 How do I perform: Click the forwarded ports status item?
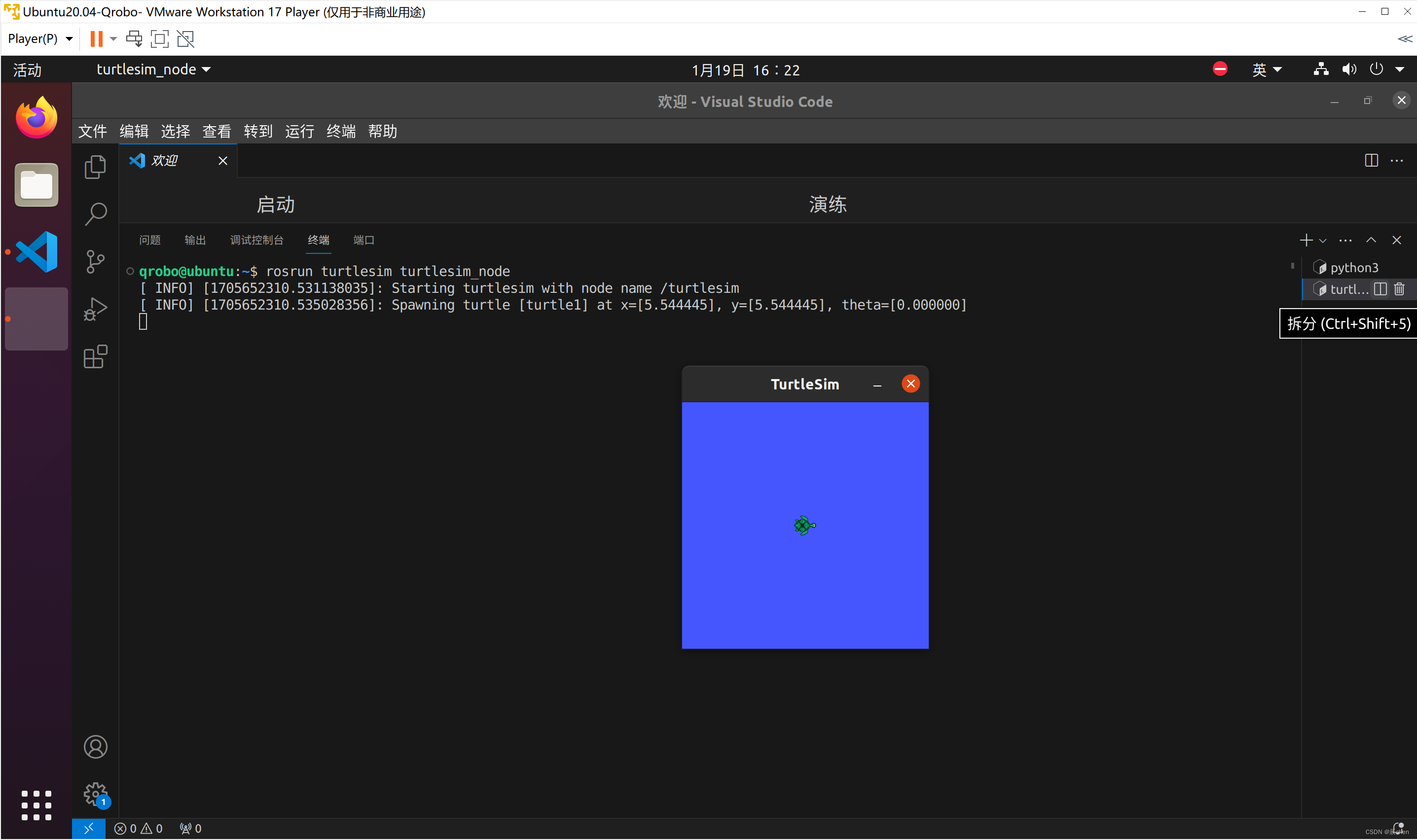pyautogui.click(x=190, y=829)
